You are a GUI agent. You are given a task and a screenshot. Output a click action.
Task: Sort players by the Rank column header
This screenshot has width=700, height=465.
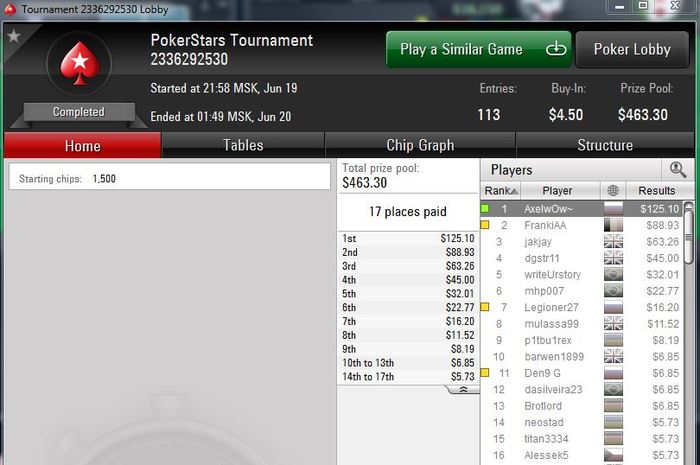point(501,191)
